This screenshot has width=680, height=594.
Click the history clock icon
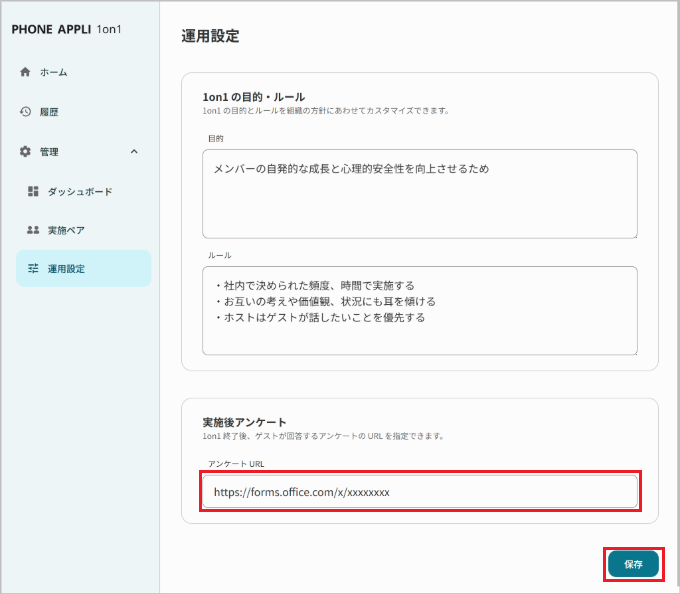[25, 111]
